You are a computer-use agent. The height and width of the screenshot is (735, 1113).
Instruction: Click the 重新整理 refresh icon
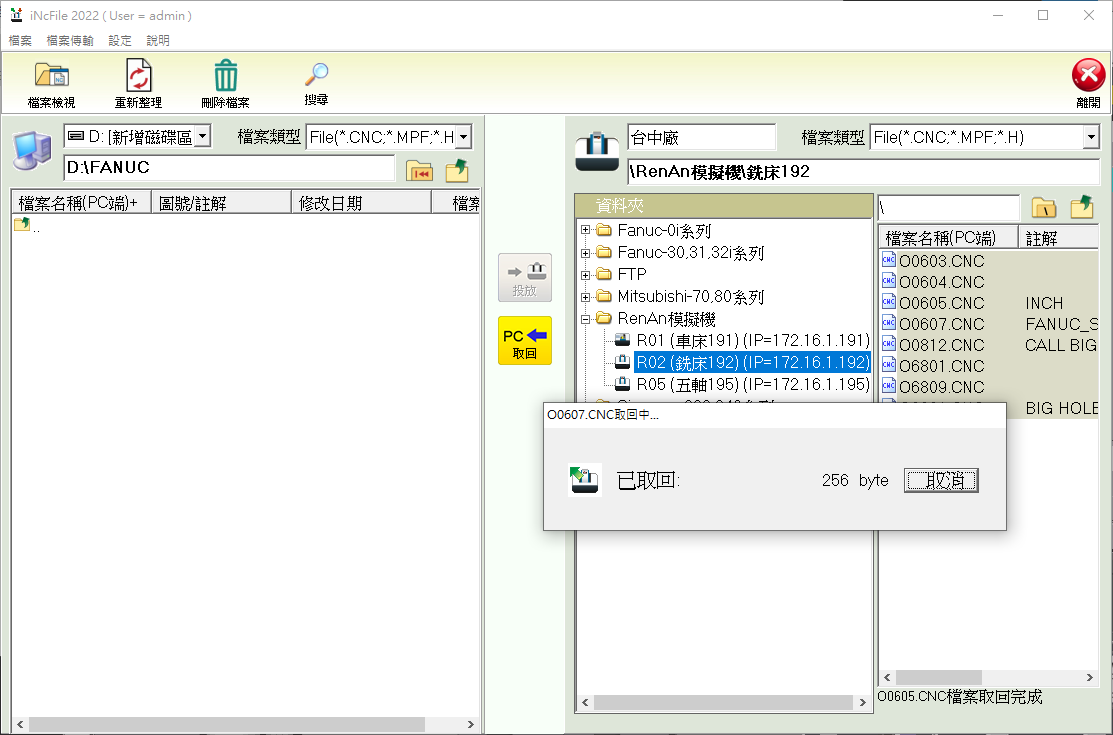pos(138,75)
